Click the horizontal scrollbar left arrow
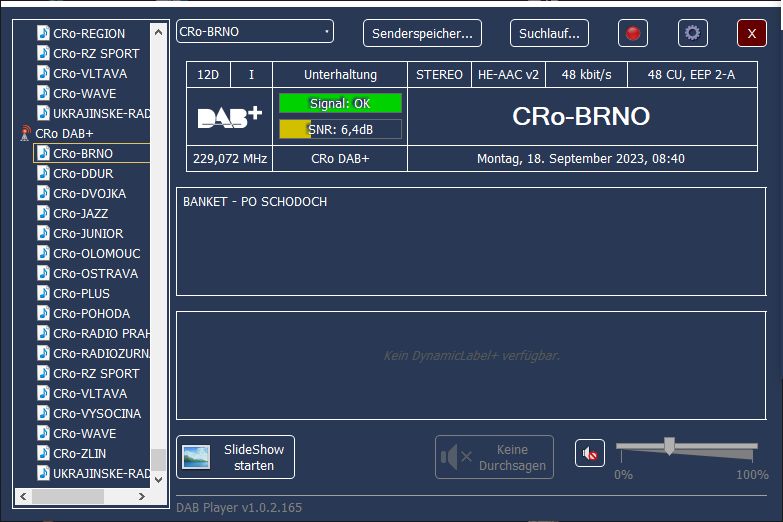This screenshot has height=522, width=783. click(x=23, y=496)
